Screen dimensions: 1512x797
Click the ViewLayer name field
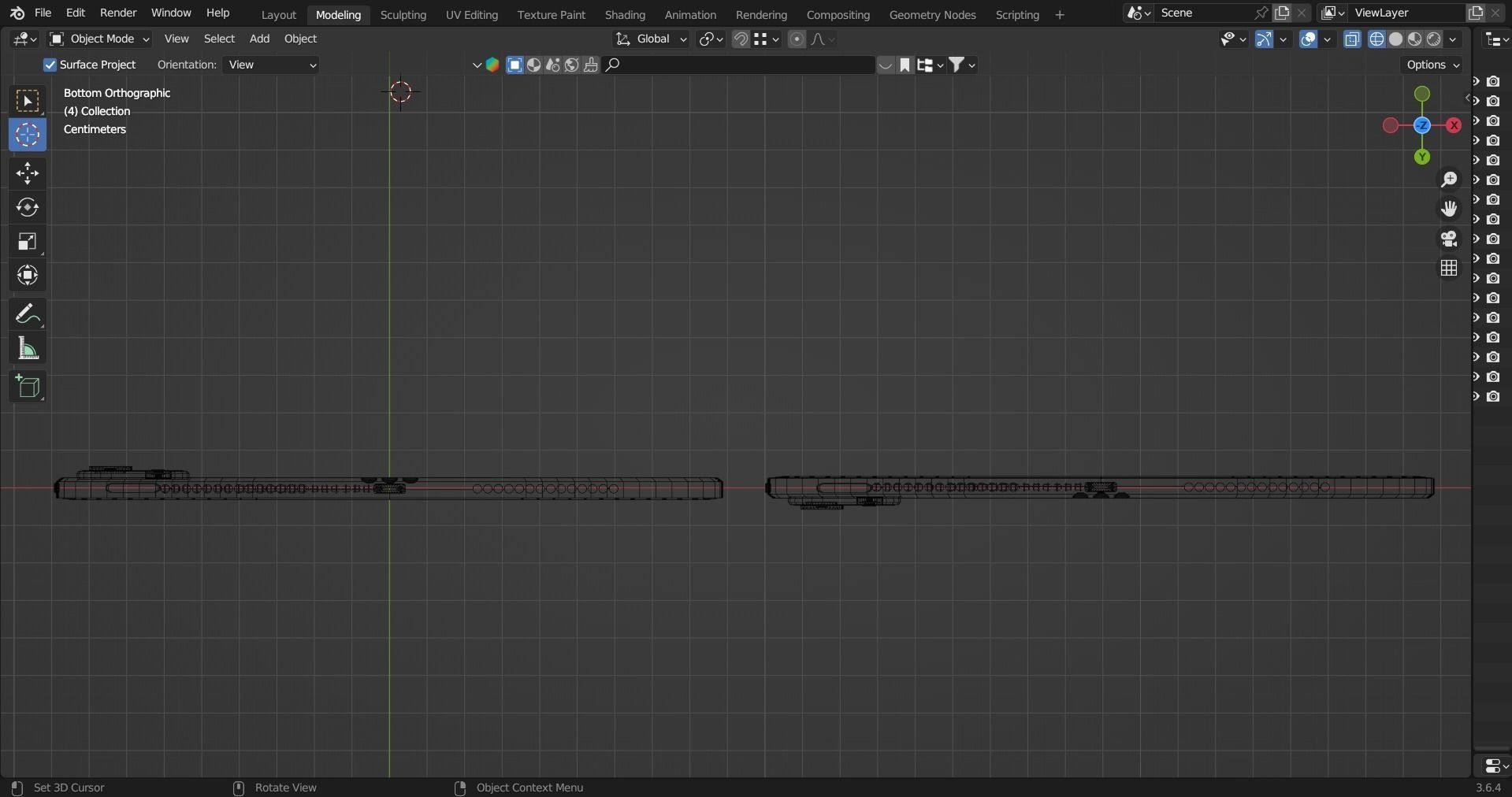point(1406,13)
